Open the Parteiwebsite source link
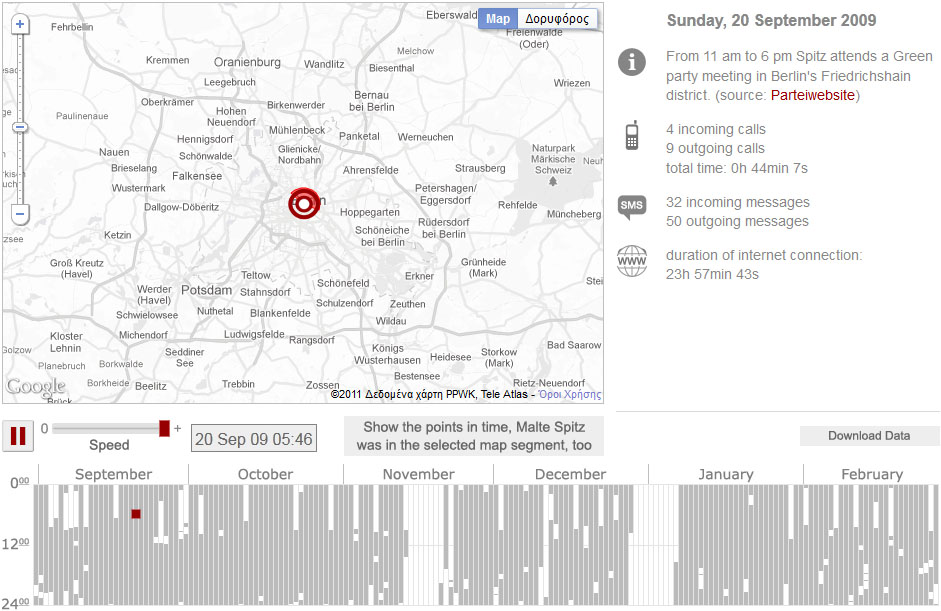 point(813,95)
